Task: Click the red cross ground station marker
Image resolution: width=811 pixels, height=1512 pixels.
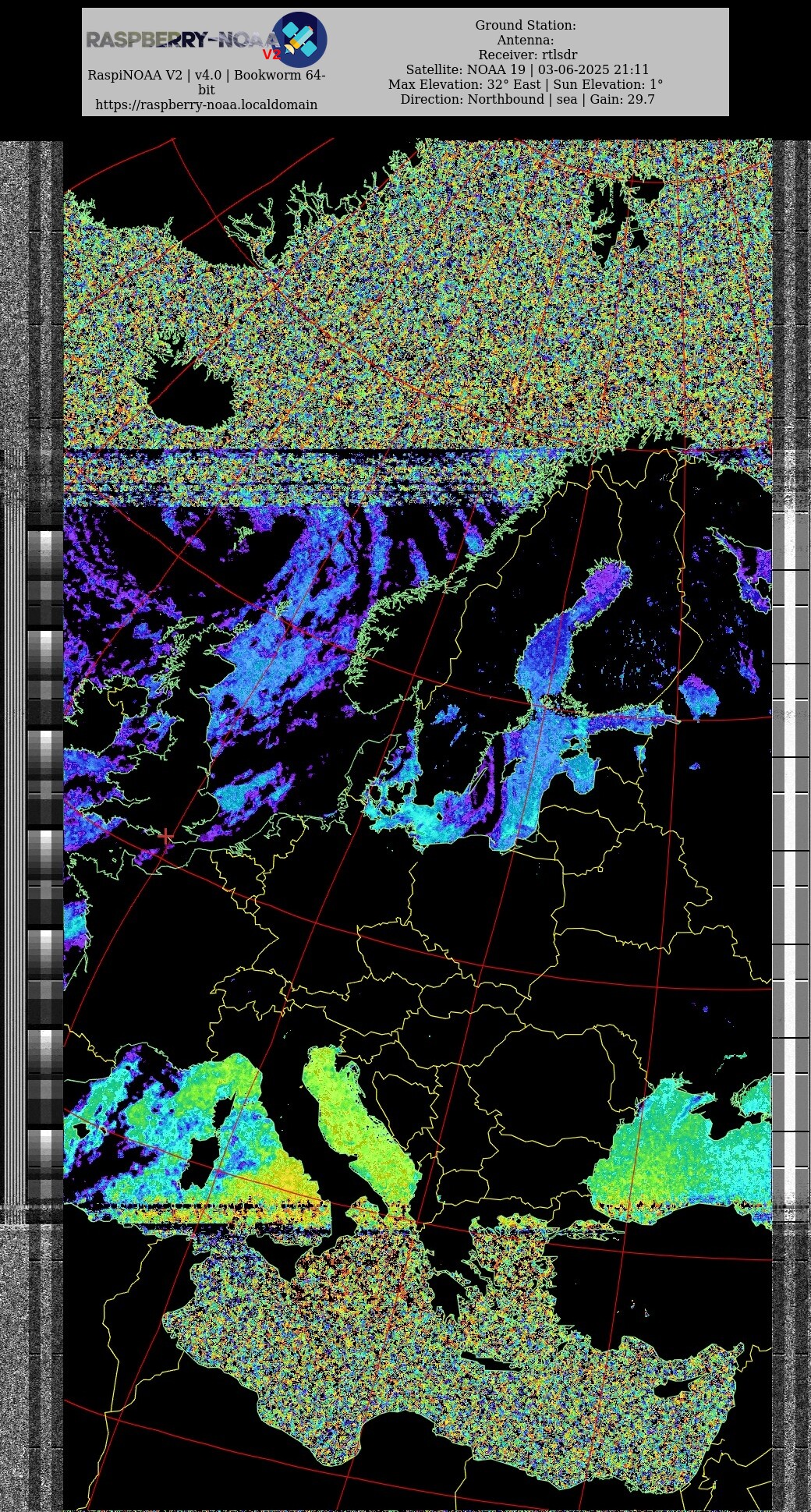Action: 165,837
